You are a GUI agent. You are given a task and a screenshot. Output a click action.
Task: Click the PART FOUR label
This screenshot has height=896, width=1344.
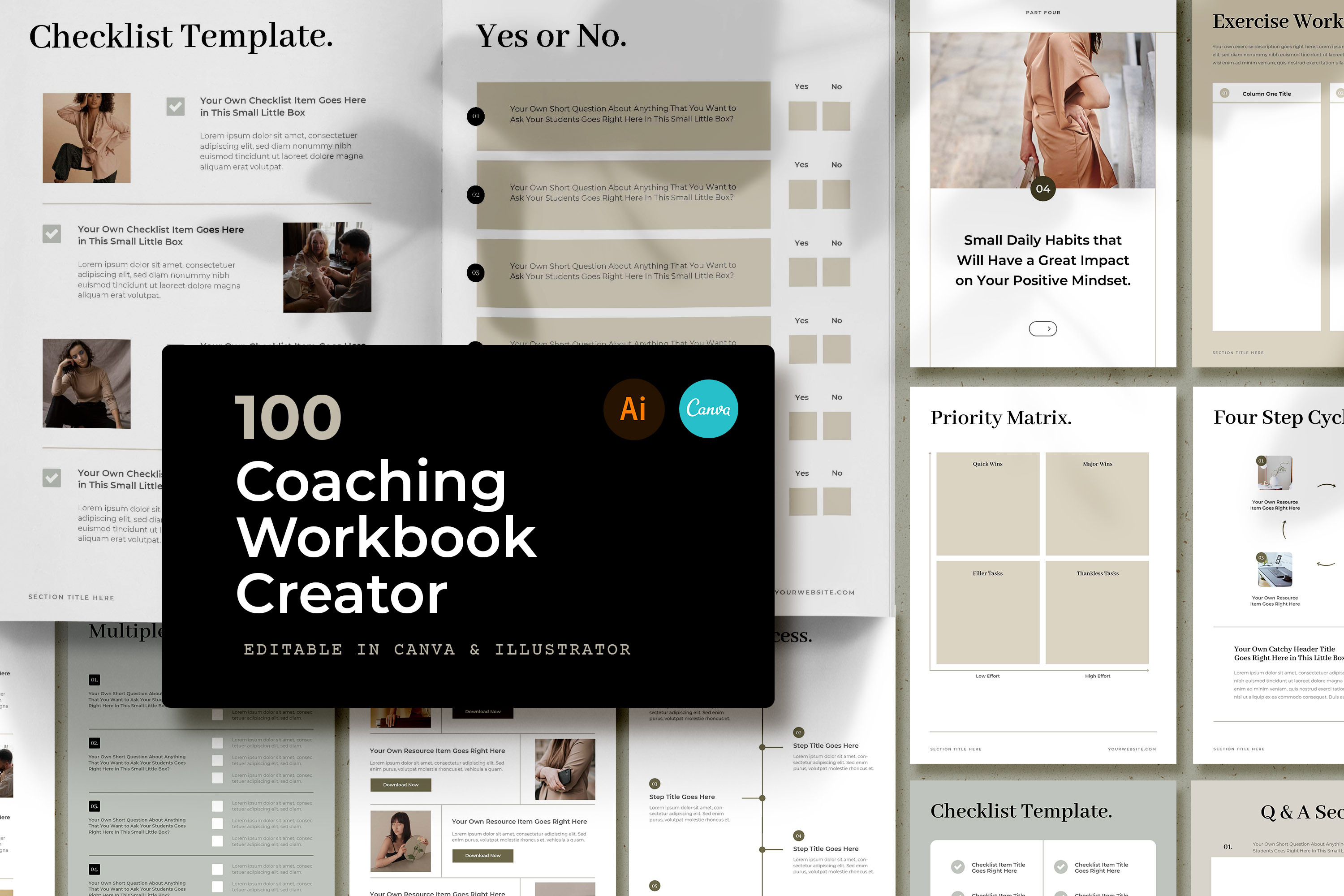(1043, 13)
